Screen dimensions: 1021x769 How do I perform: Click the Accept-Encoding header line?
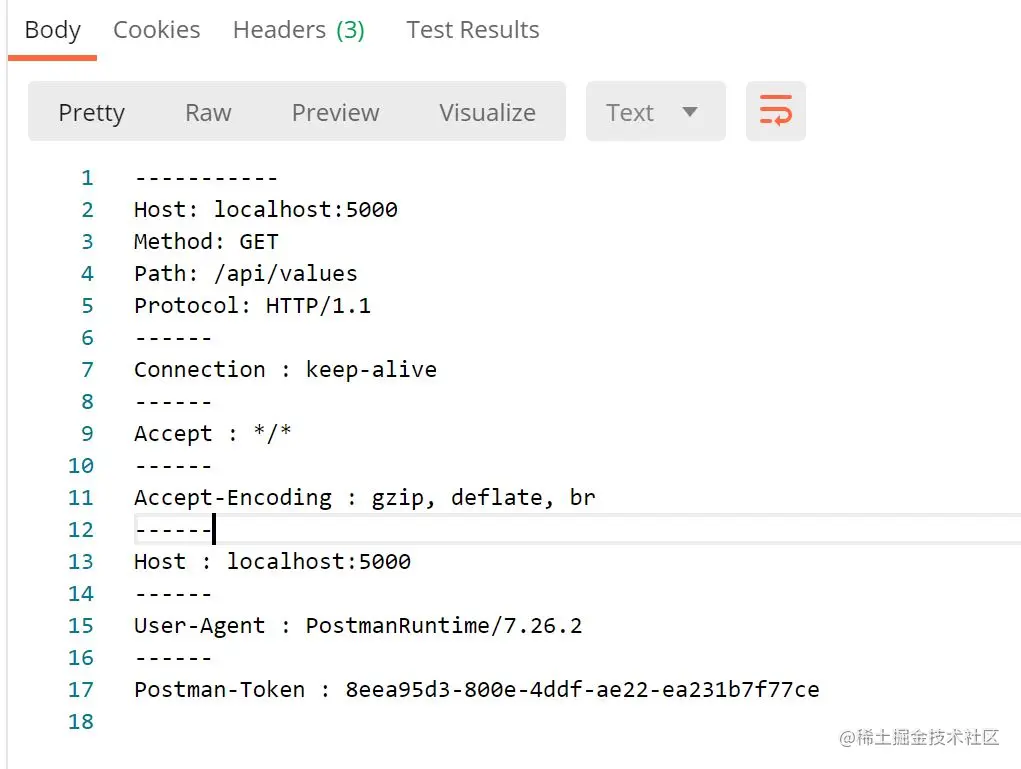click(x=364, y=498)
